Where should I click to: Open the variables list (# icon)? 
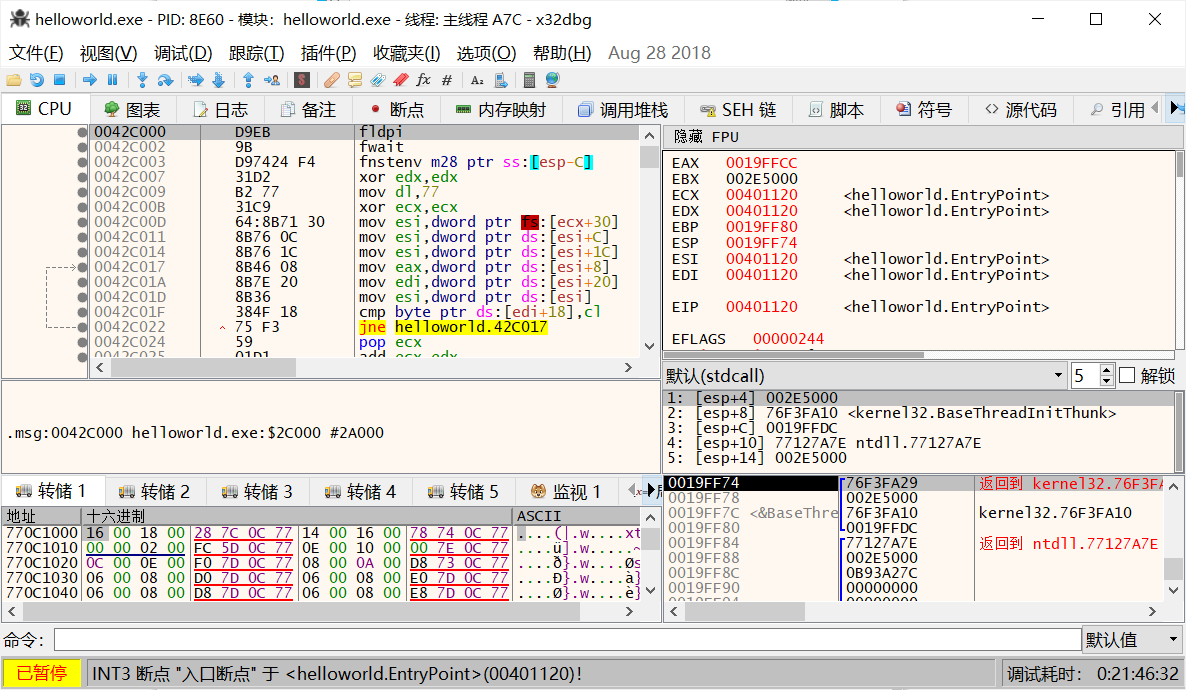[447, 80]
